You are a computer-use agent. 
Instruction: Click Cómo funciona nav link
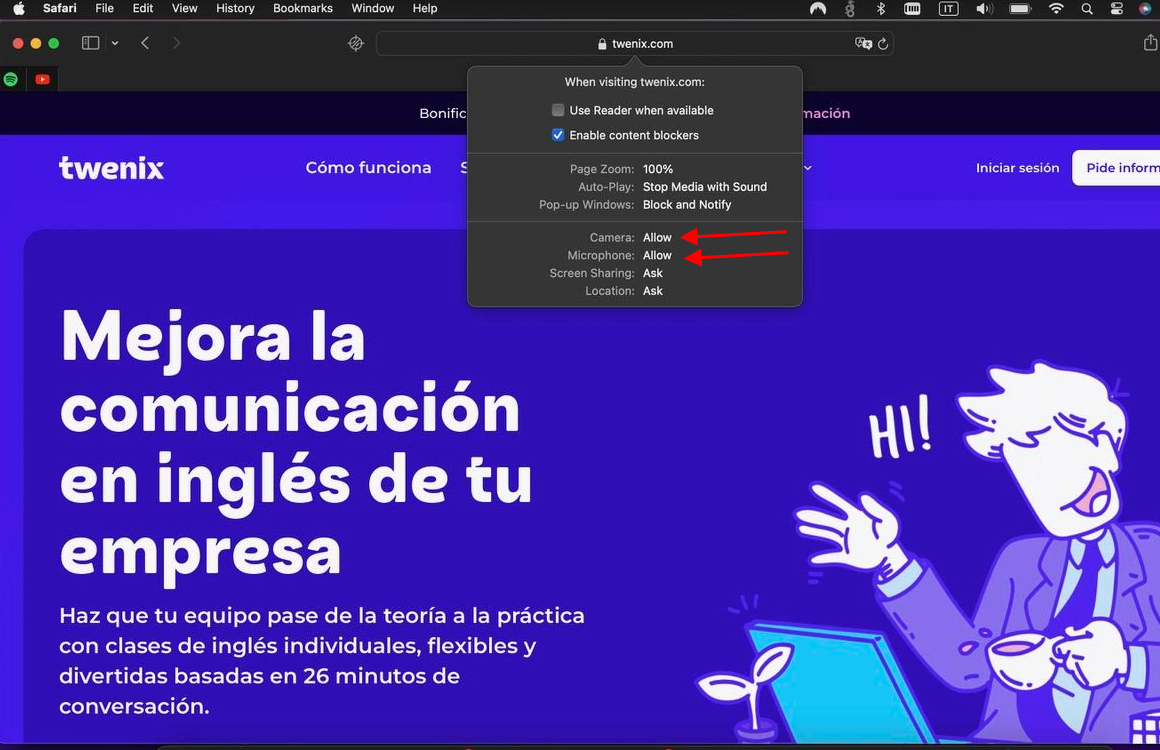tap(368, 168)
